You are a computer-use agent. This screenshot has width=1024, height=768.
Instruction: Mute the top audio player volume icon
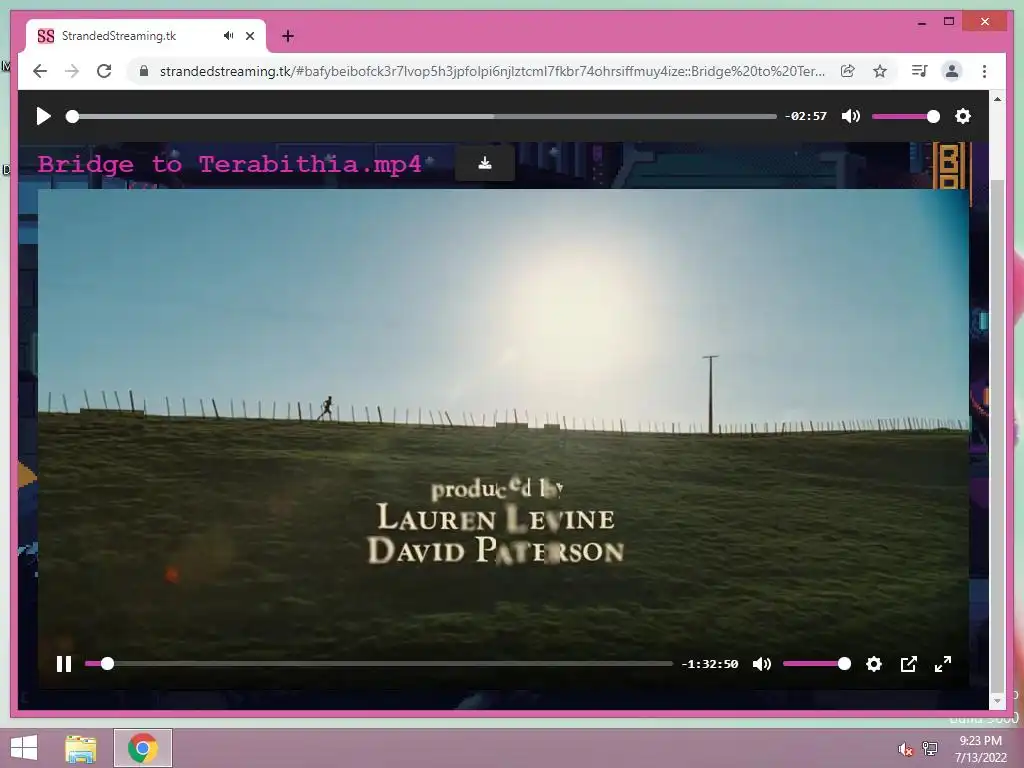pyautogui.click(x=850, y=116)
